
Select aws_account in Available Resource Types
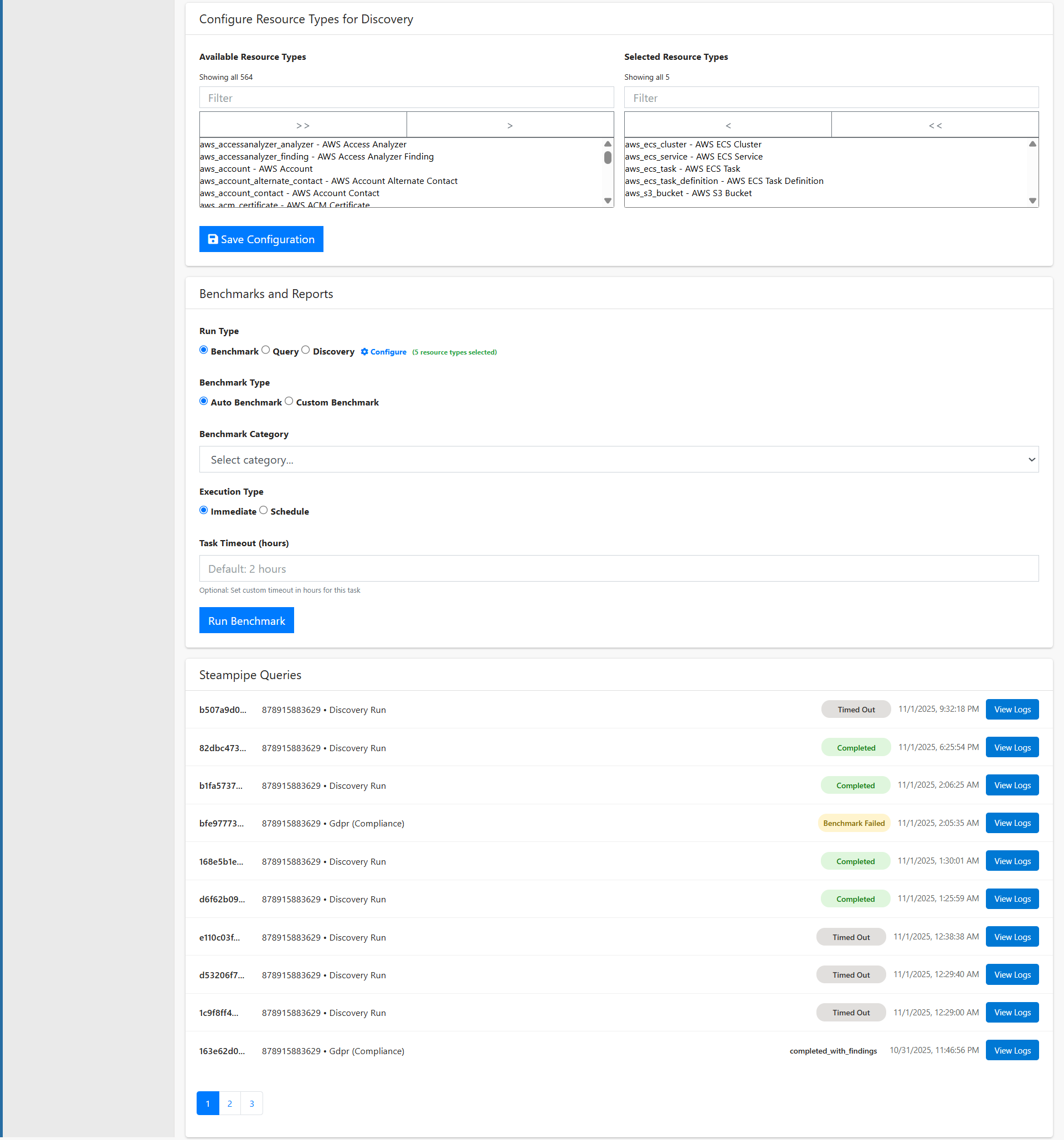coord(256,168)
